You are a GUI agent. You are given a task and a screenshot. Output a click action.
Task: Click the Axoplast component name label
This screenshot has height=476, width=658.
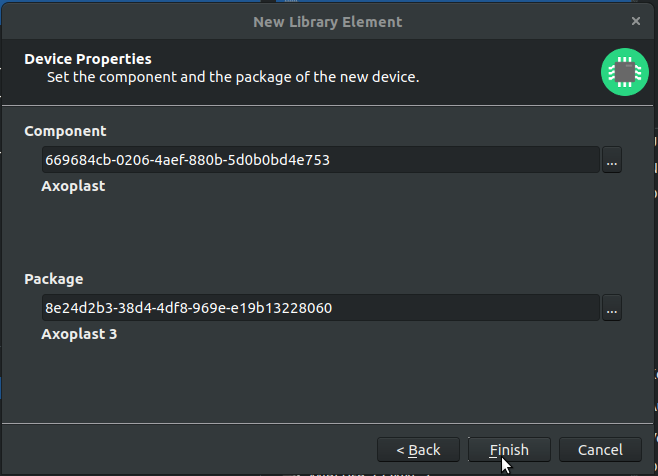coord(73,186)
